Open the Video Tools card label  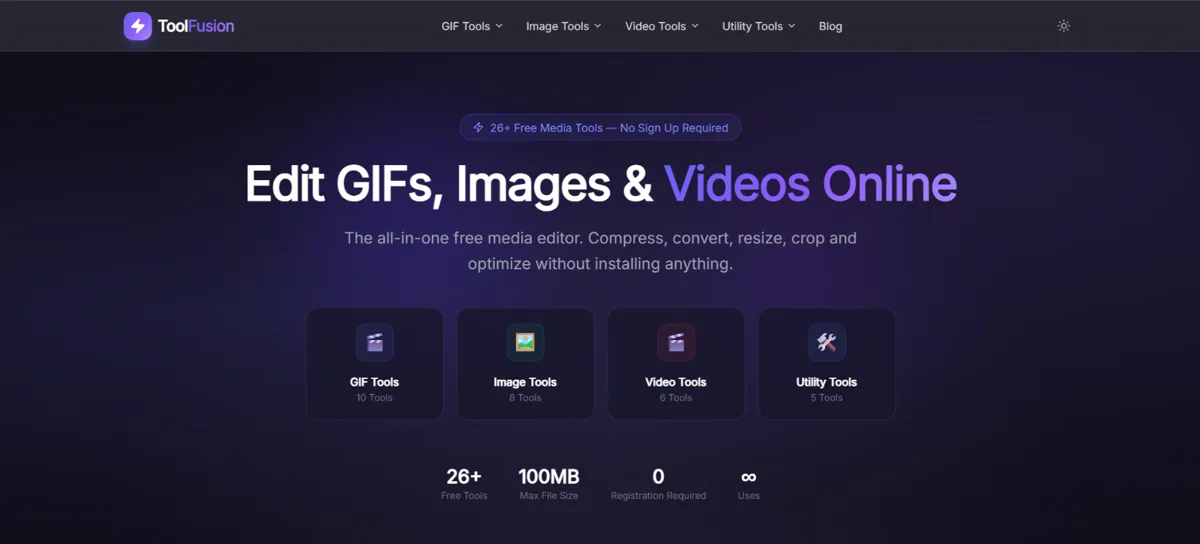tap(676, 382)
